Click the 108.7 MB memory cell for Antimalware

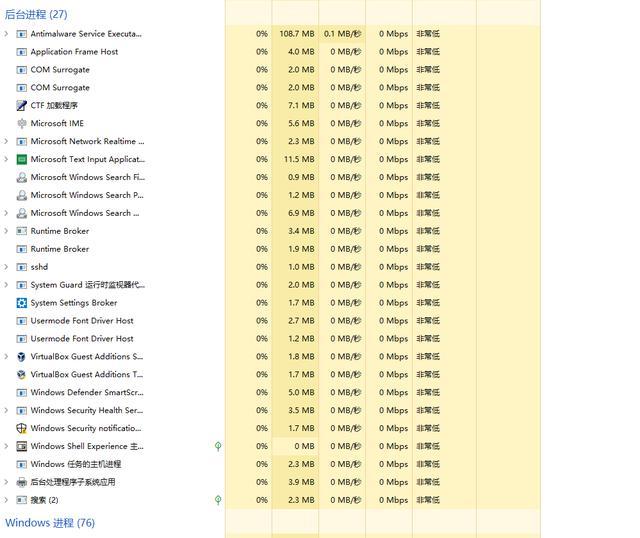tap(296, 34)
